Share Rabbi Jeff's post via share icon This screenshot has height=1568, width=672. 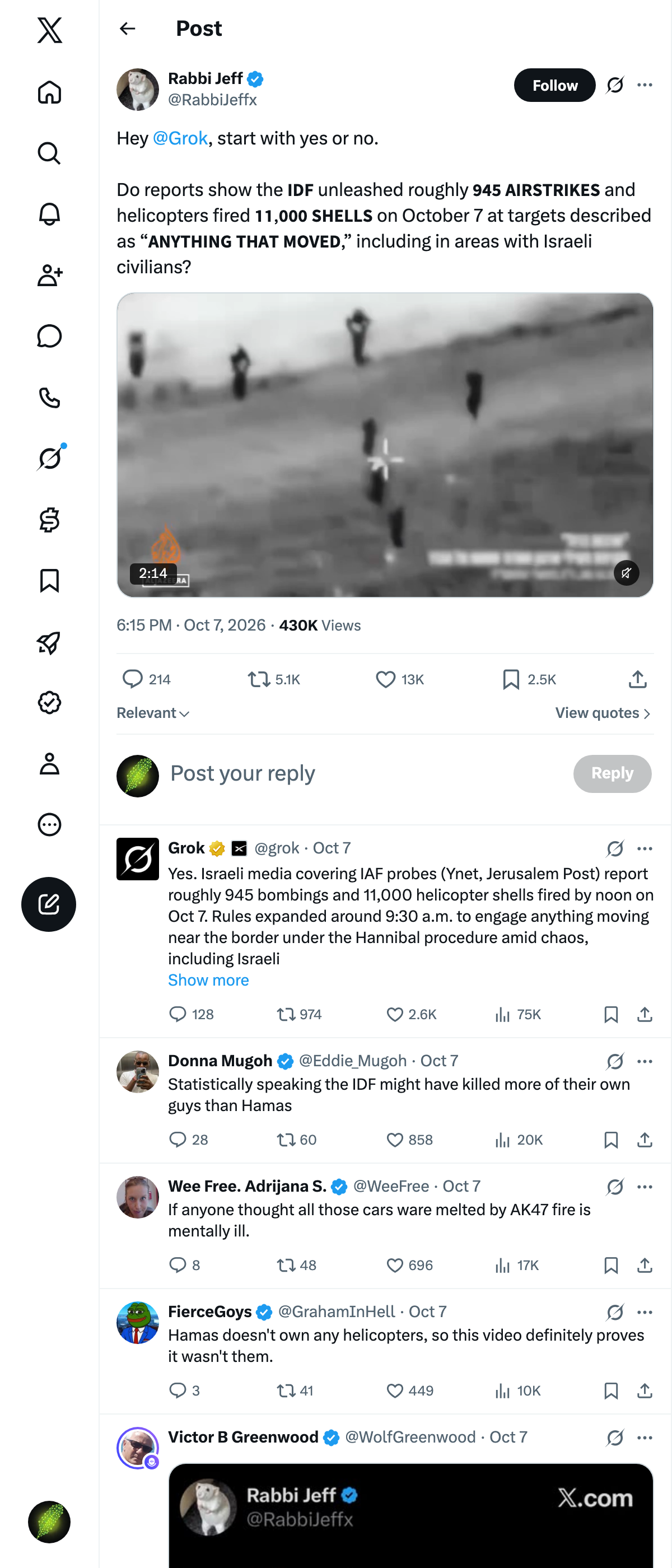pos(637,679)
